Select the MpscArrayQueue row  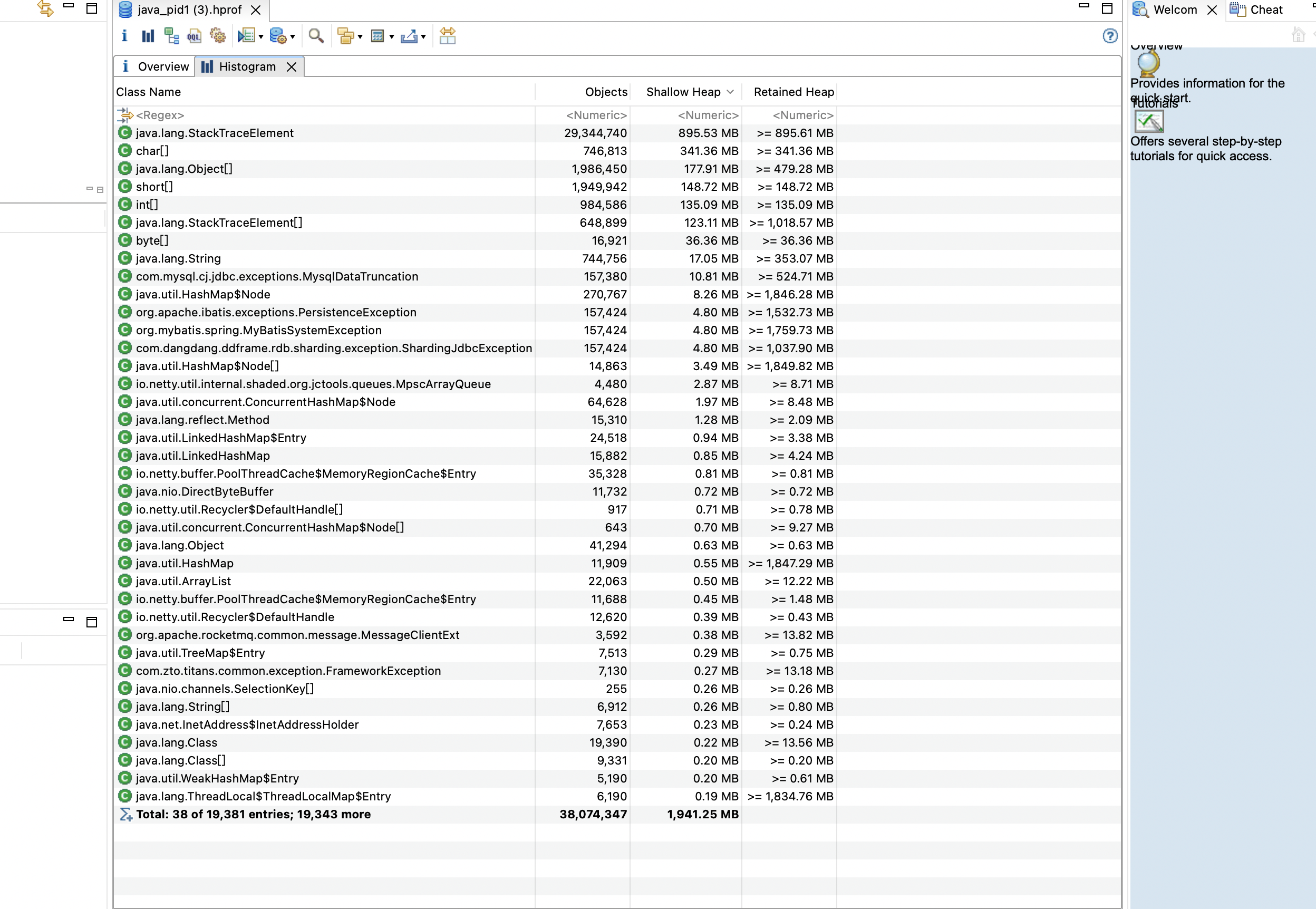pyautogui.click(x=617, y=384)
